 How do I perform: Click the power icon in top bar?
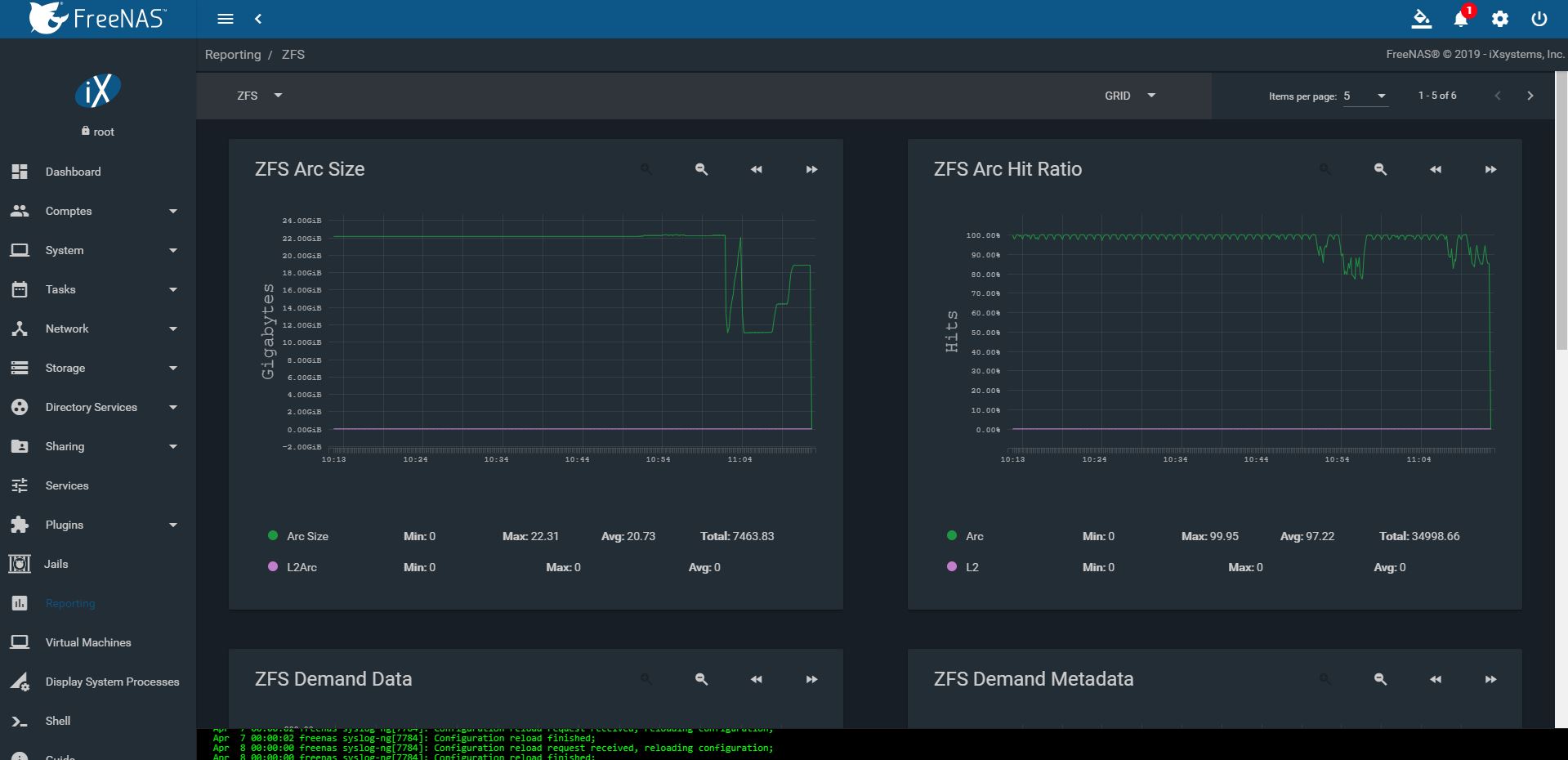tap(1539, 19)
